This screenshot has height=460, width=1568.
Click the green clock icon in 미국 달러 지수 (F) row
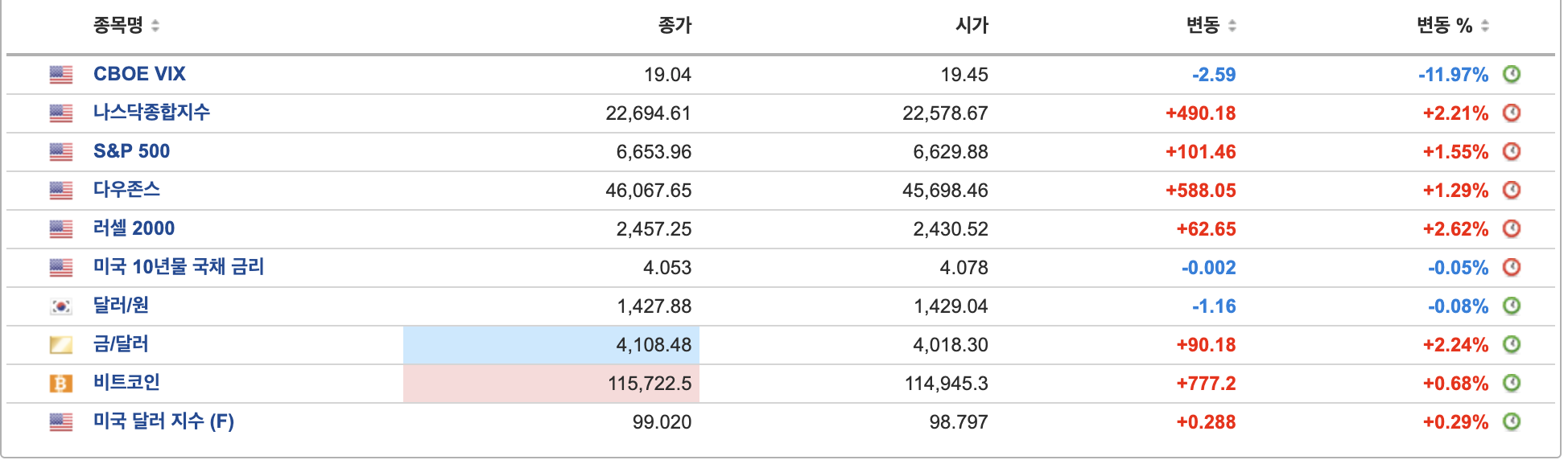[x=1512, y=421]
